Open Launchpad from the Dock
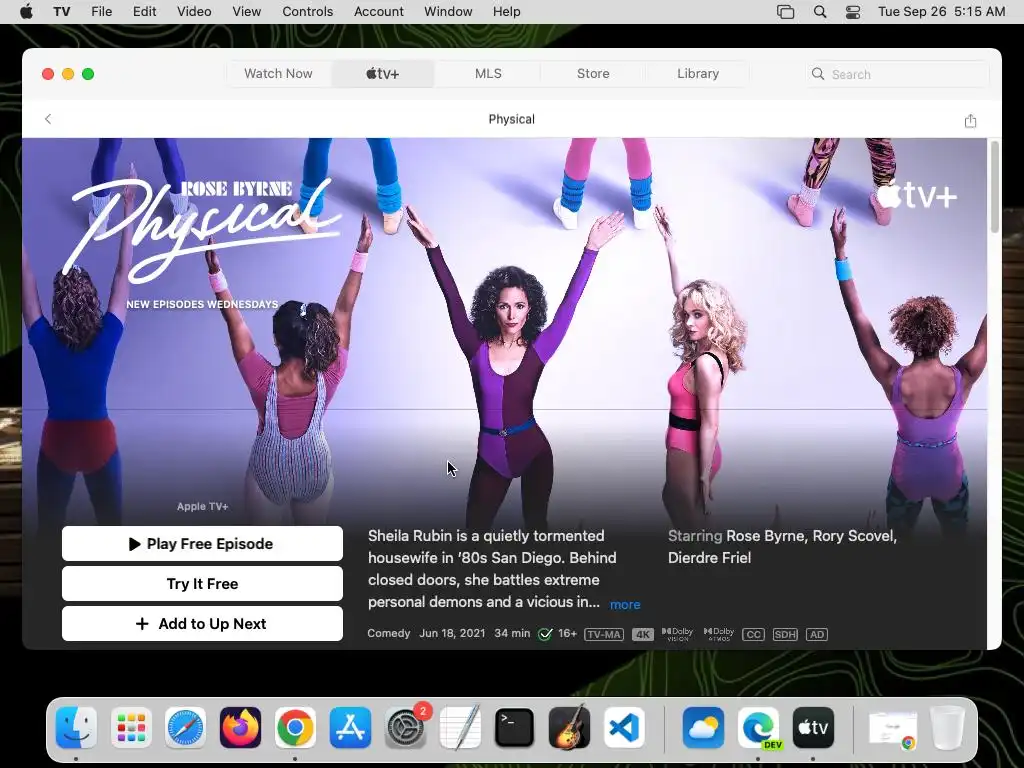This screenshot has width=1024, height=768. [x=131, y=727]
